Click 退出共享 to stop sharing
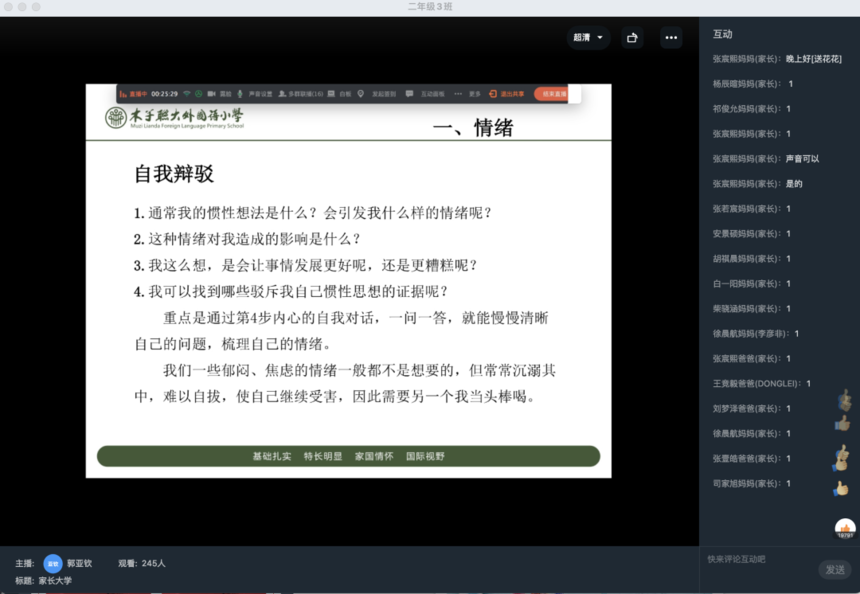 [x=505, y=94]
